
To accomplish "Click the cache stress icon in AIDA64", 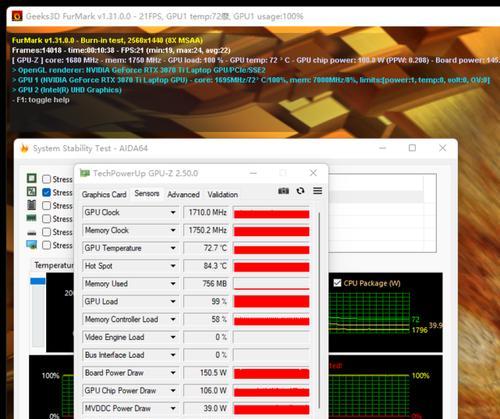I will [x=31, y=205].
